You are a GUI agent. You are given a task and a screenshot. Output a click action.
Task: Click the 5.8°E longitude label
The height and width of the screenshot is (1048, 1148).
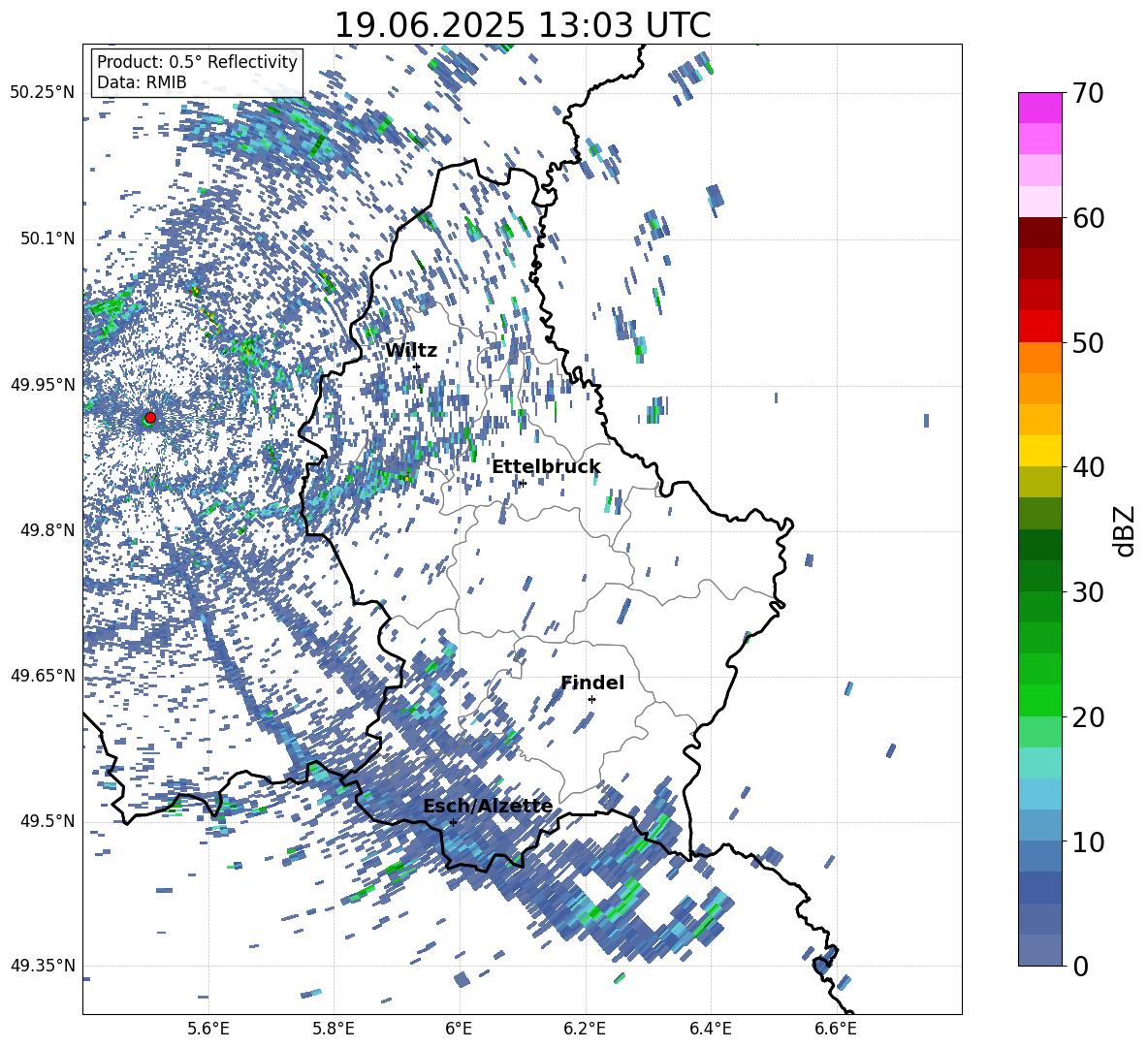point(334,1029)
